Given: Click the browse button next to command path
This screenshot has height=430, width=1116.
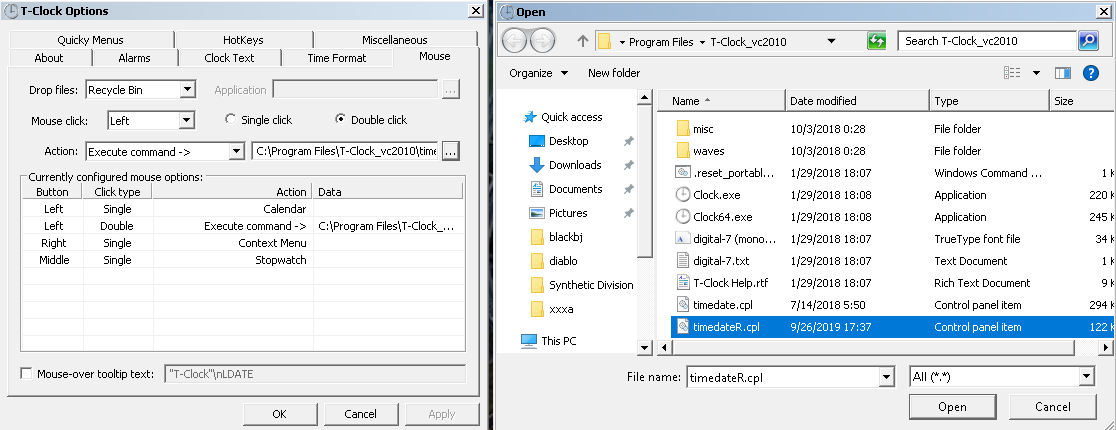Looking at the screenshot, I should (x=451, y=152).
